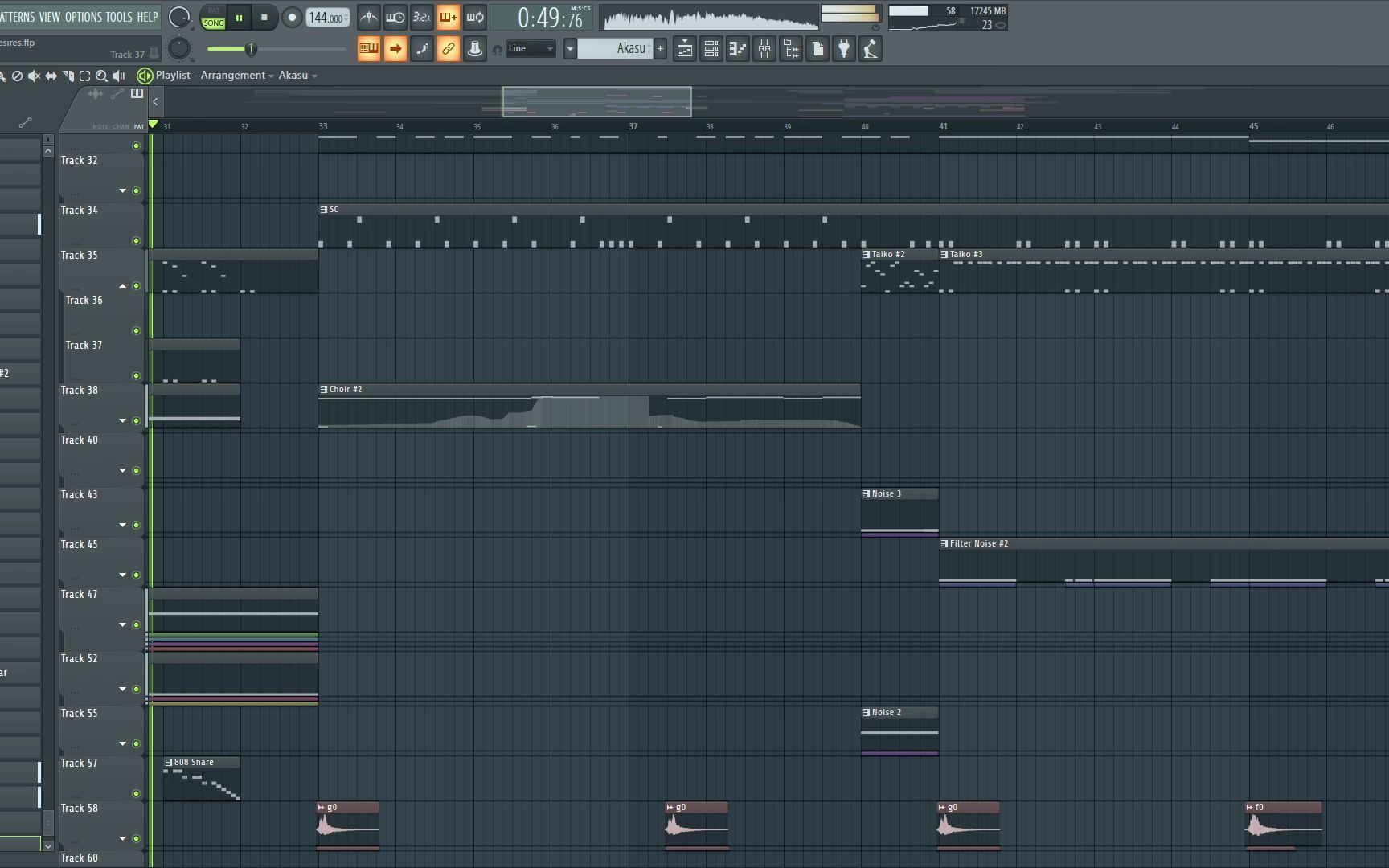Image resolution: width=1389 pixels, height=868 pixels.
Task: Toggle multilink to controllers icon
Action: tap(448, 49)
